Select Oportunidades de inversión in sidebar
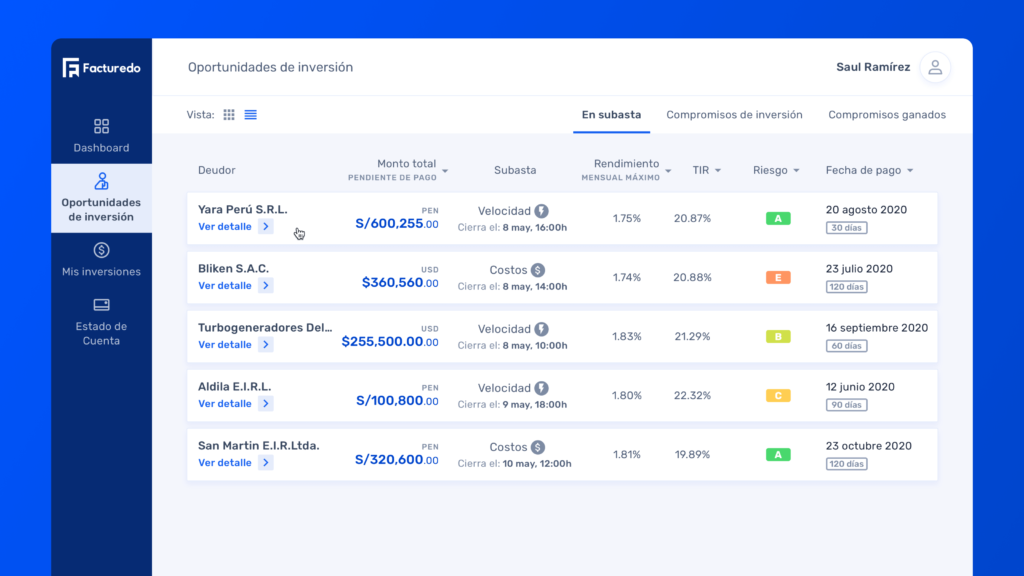 click(x=101, y=199)
